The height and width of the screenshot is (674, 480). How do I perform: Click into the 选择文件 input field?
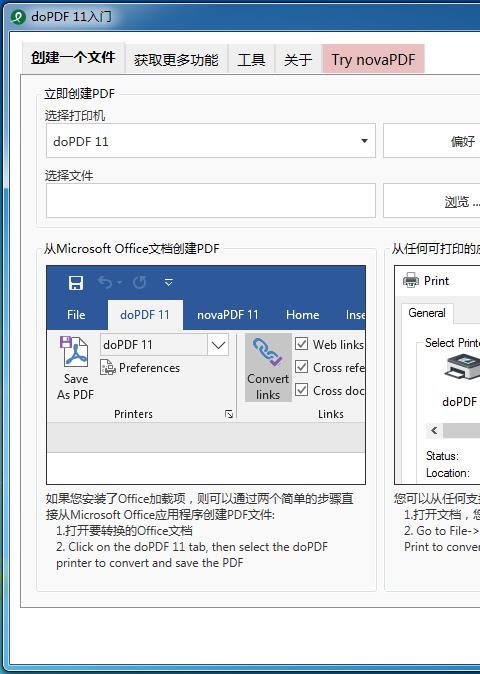(x=211, y=200)
